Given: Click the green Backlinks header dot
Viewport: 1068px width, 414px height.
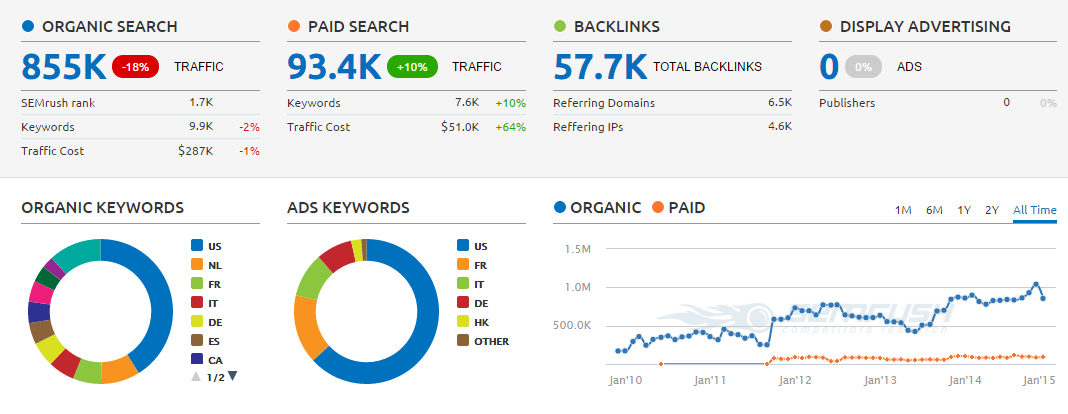Looking at the screenshot, I should pyautogui.click(x=560, y=27).
